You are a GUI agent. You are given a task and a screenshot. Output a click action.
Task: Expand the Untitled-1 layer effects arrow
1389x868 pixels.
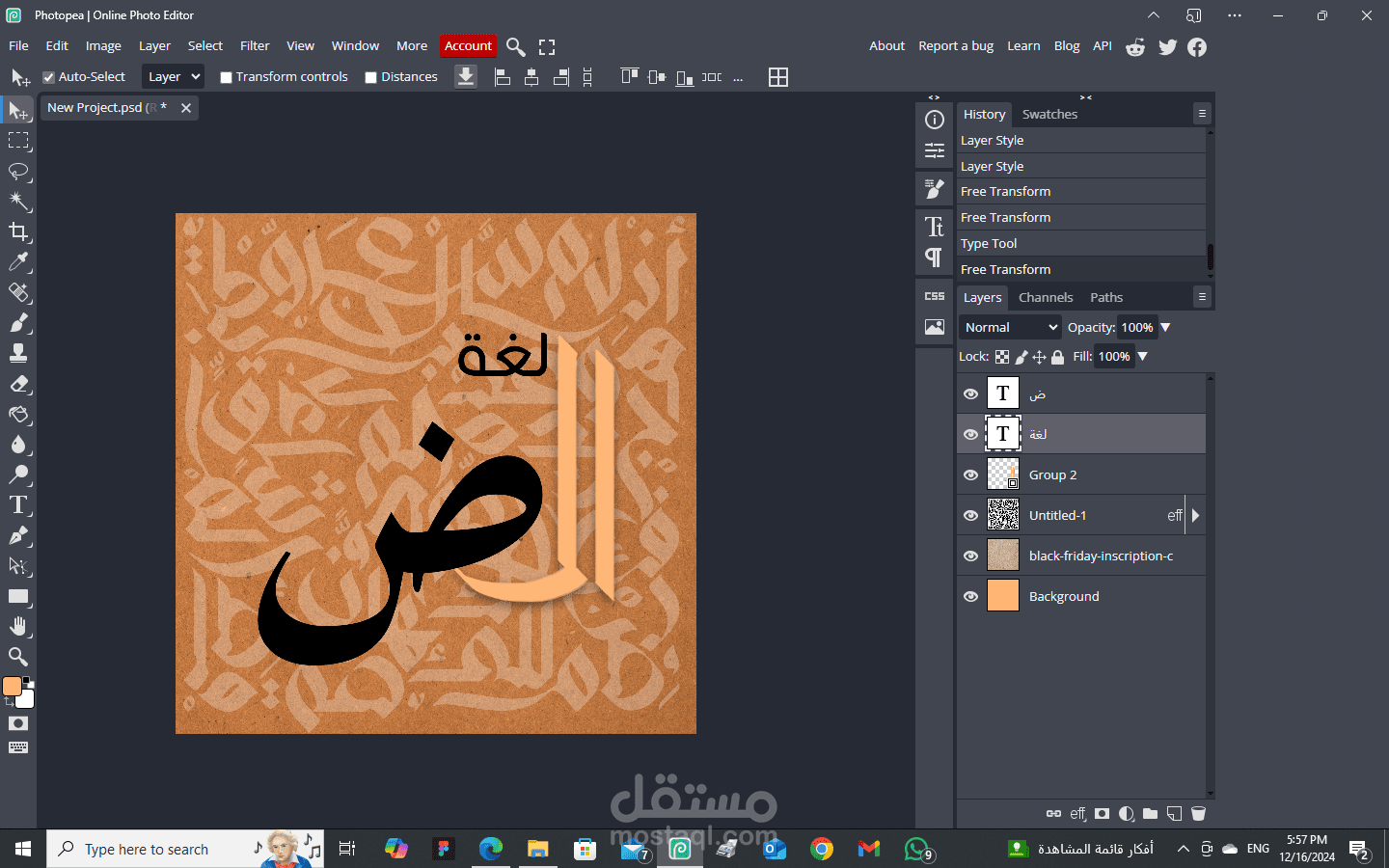click(x=1196, y=515)
